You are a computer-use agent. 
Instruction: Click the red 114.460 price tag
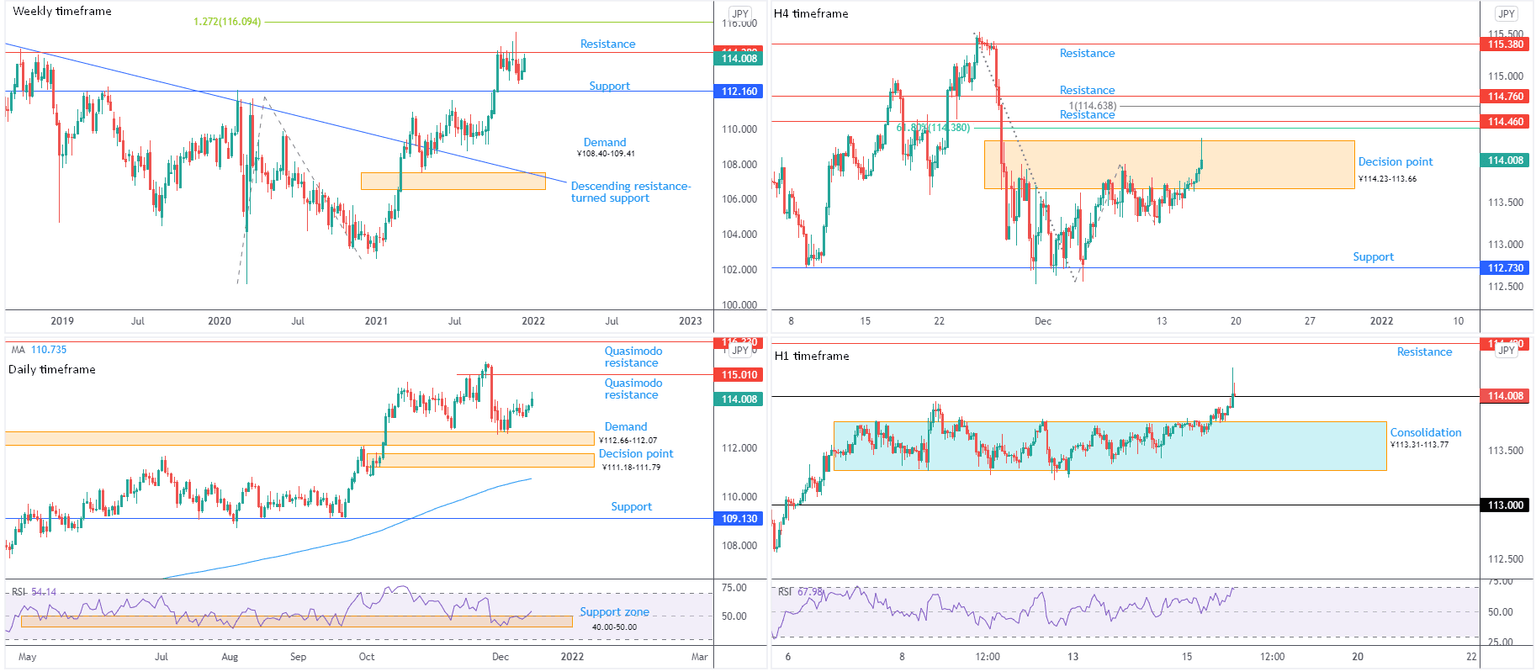[x=1506, y=121]
